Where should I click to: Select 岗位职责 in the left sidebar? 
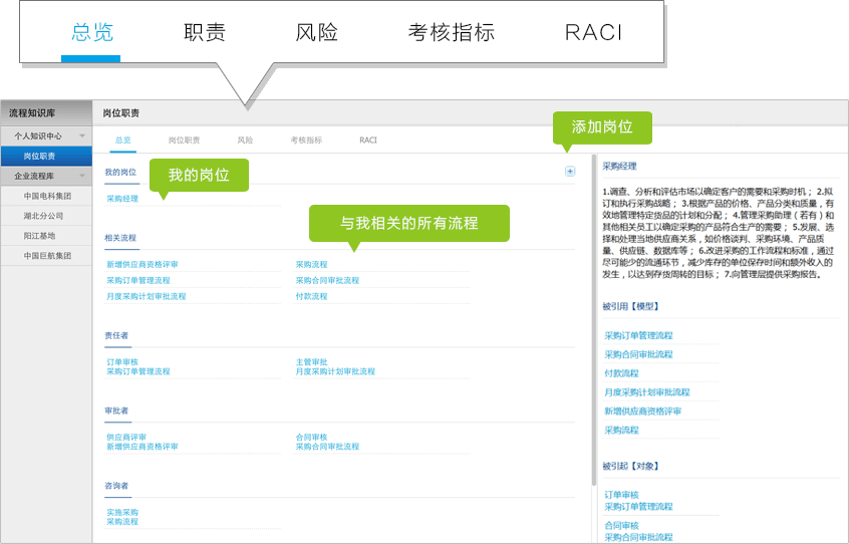pyautogui.click(x=40, y=156)
